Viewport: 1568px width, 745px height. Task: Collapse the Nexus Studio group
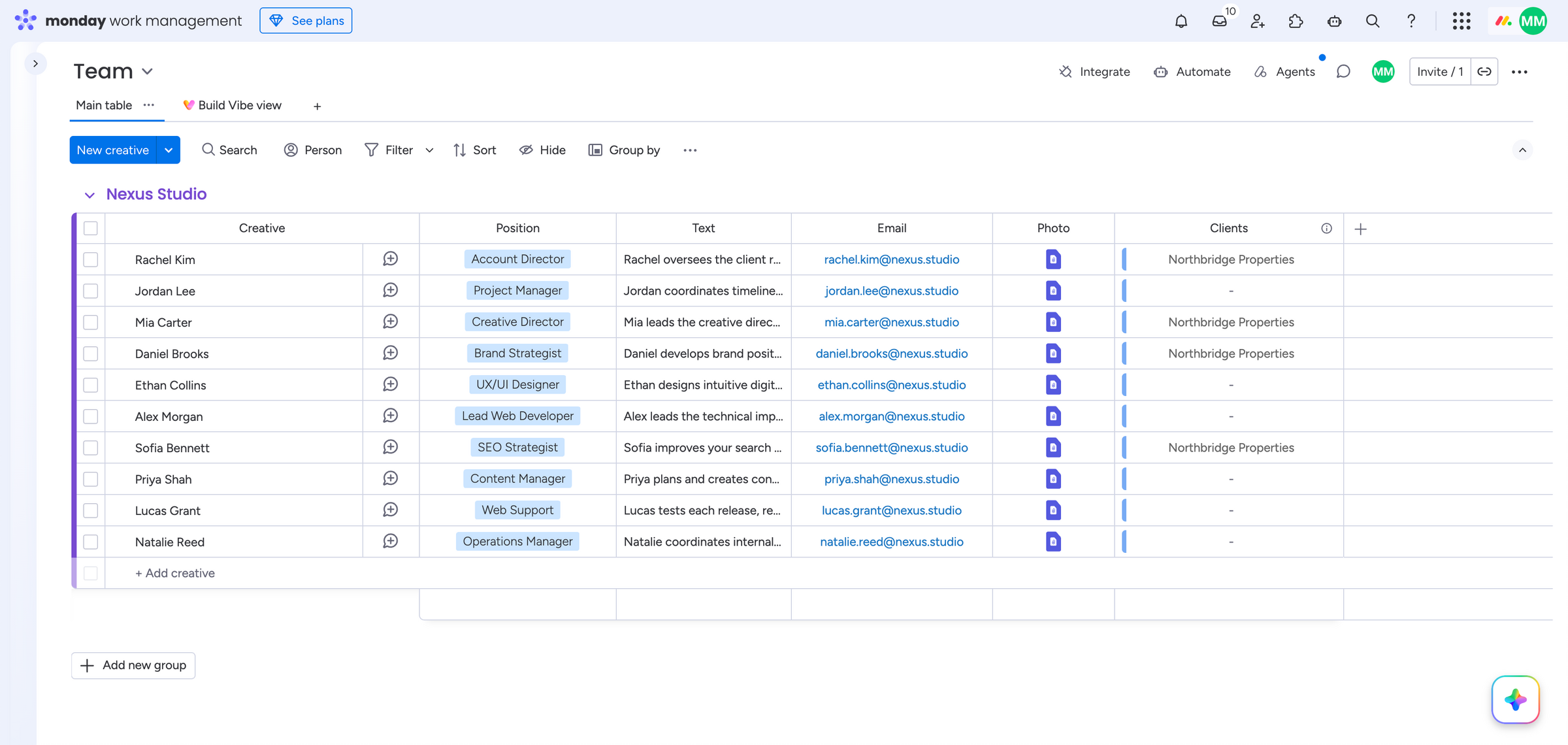(x=90, y=195)
